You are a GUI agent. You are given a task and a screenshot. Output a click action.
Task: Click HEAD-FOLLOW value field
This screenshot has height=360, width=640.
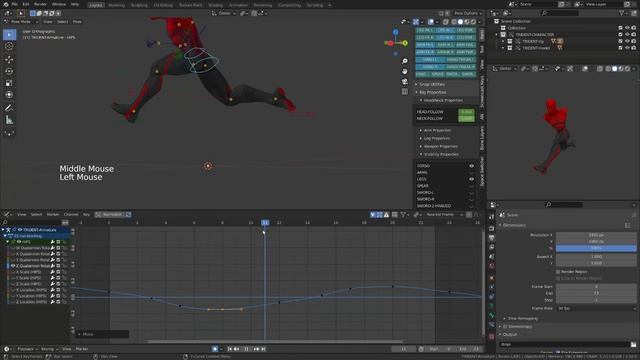tap(466, 112)
